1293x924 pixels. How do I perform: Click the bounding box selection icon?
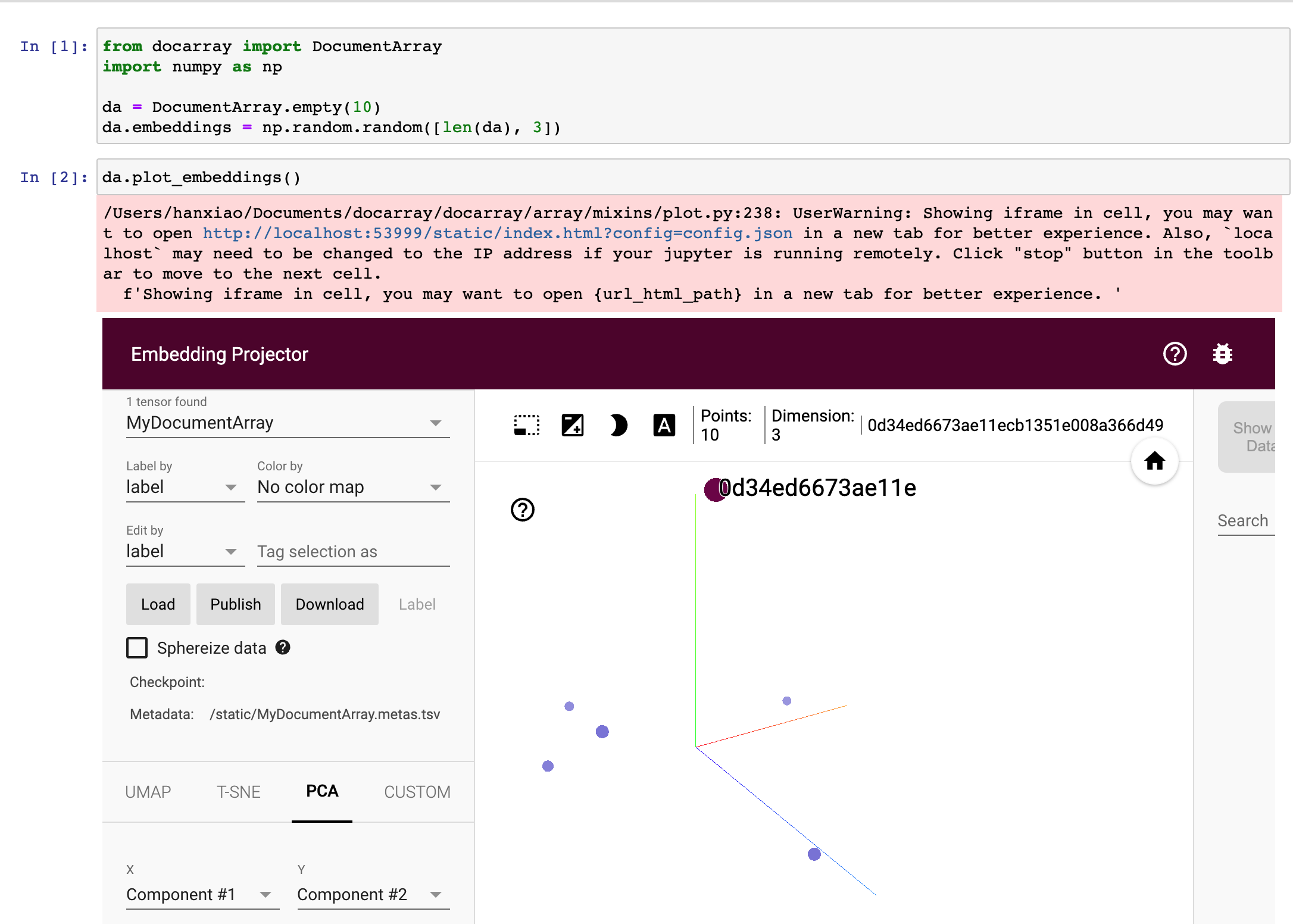[x=526, y=425]
